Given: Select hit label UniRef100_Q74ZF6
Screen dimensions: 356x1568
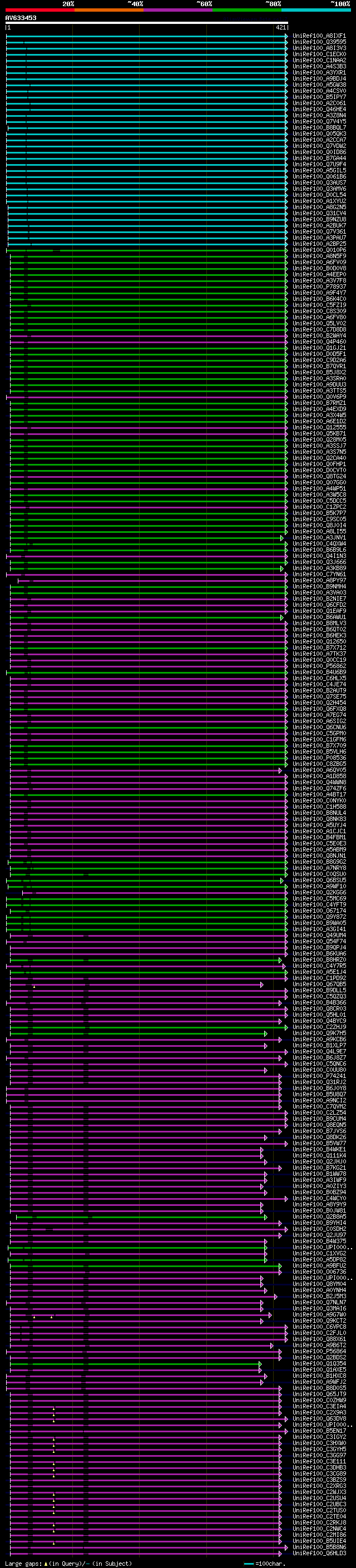Looking at the screenshot, I should point(319,788).
